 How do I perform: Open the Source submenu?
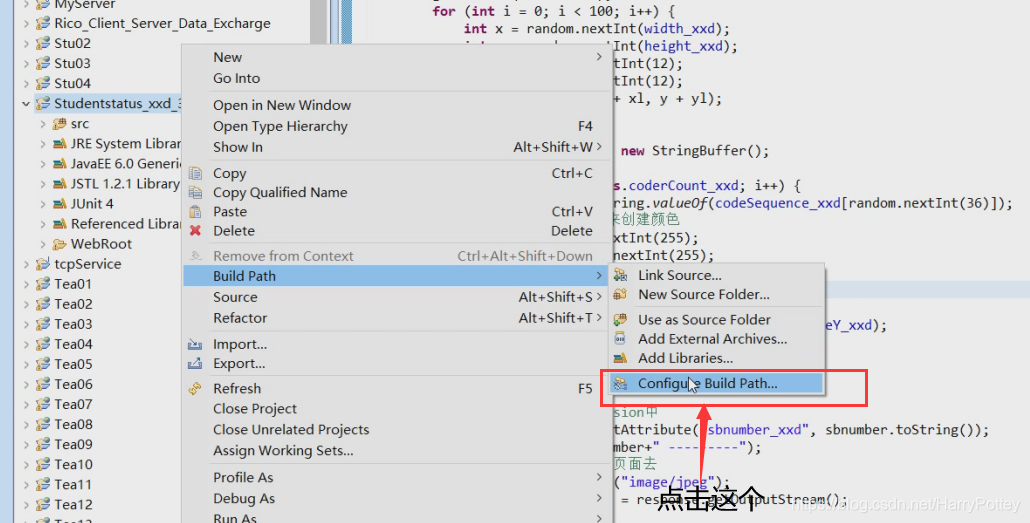point(396,297)
